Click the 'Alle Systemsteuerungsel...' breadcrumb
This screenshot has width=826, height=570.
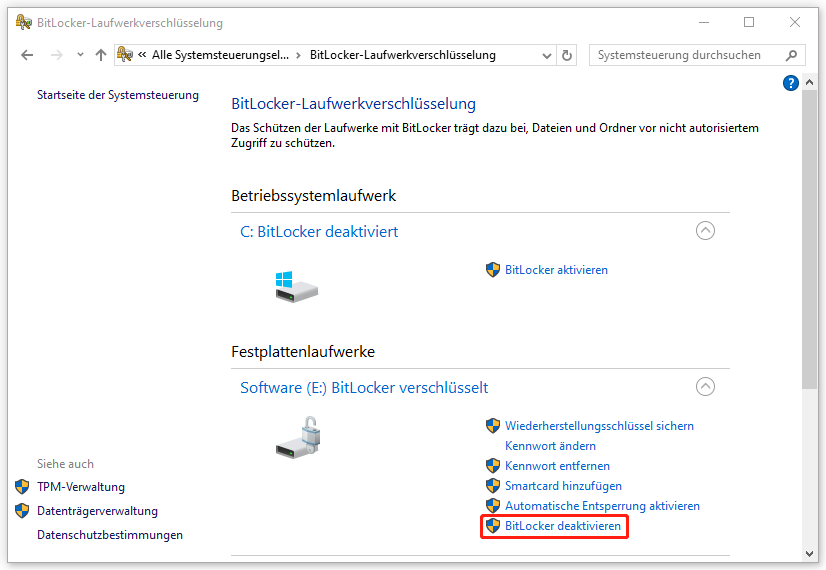tap(220, 55)
